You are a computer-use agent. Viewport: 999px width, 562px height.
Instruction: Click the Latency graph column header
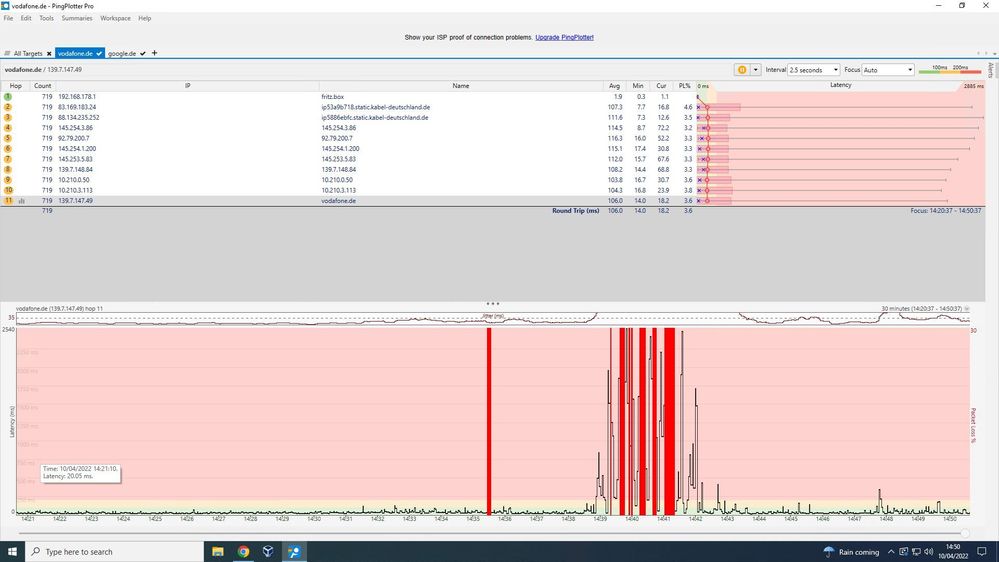point(840,85)
